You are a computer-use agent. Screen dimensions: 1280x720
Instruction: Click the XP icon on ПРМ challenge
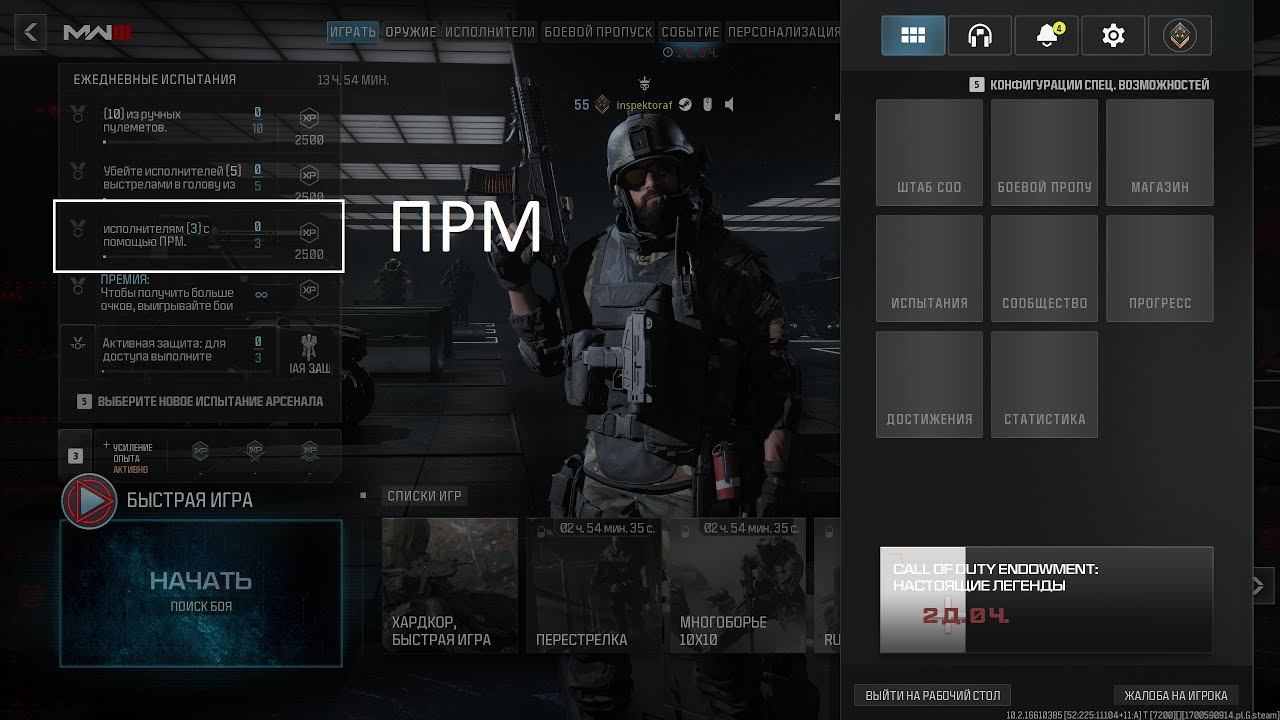309,232
